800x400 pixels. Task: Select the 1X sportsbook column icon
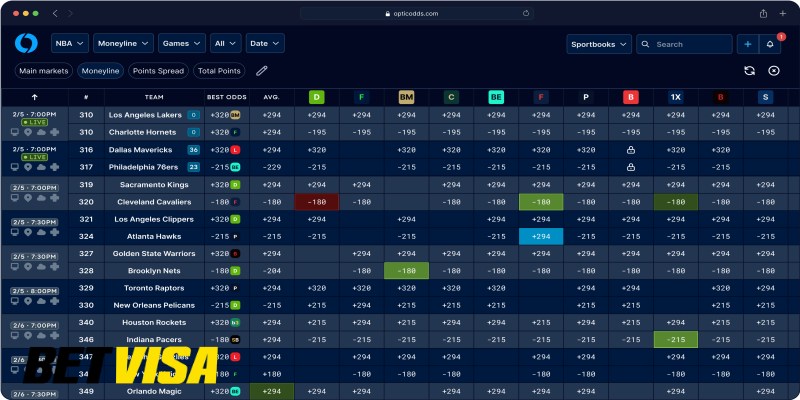pos(676,97)
